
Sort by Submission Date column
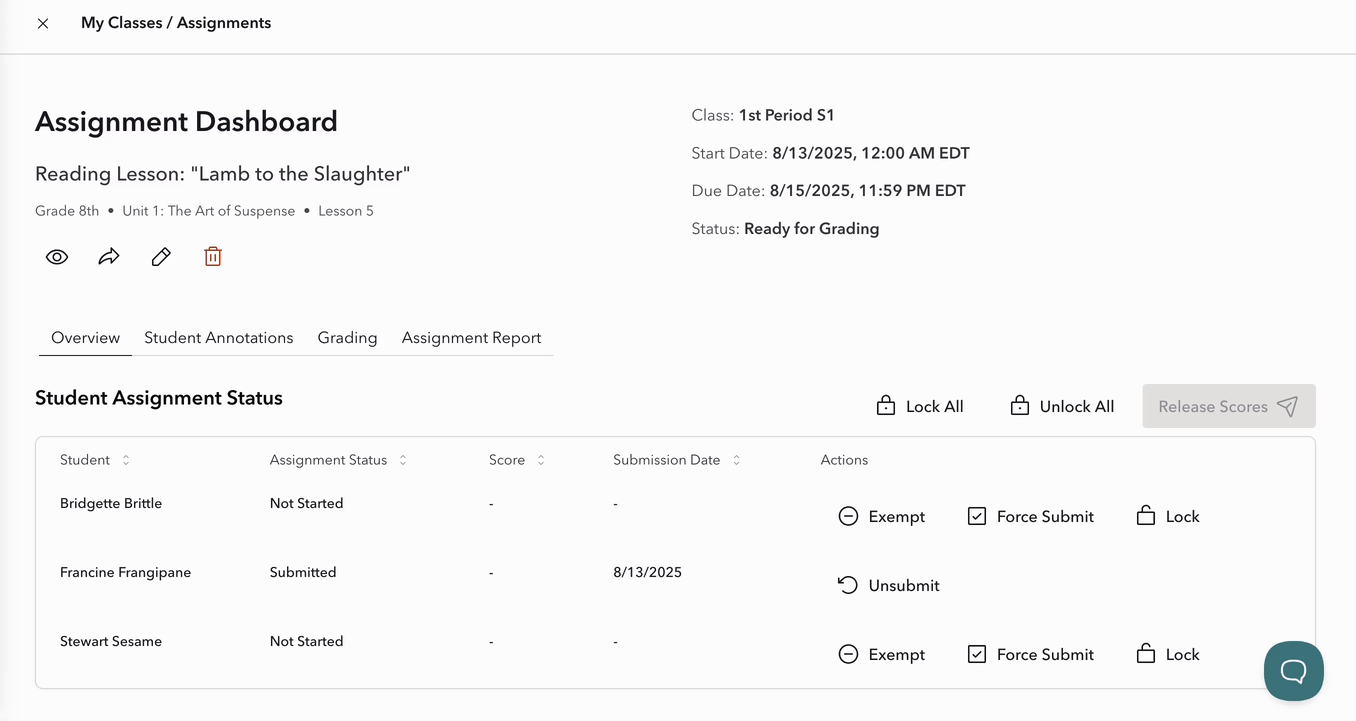click(x=677, y=460)
